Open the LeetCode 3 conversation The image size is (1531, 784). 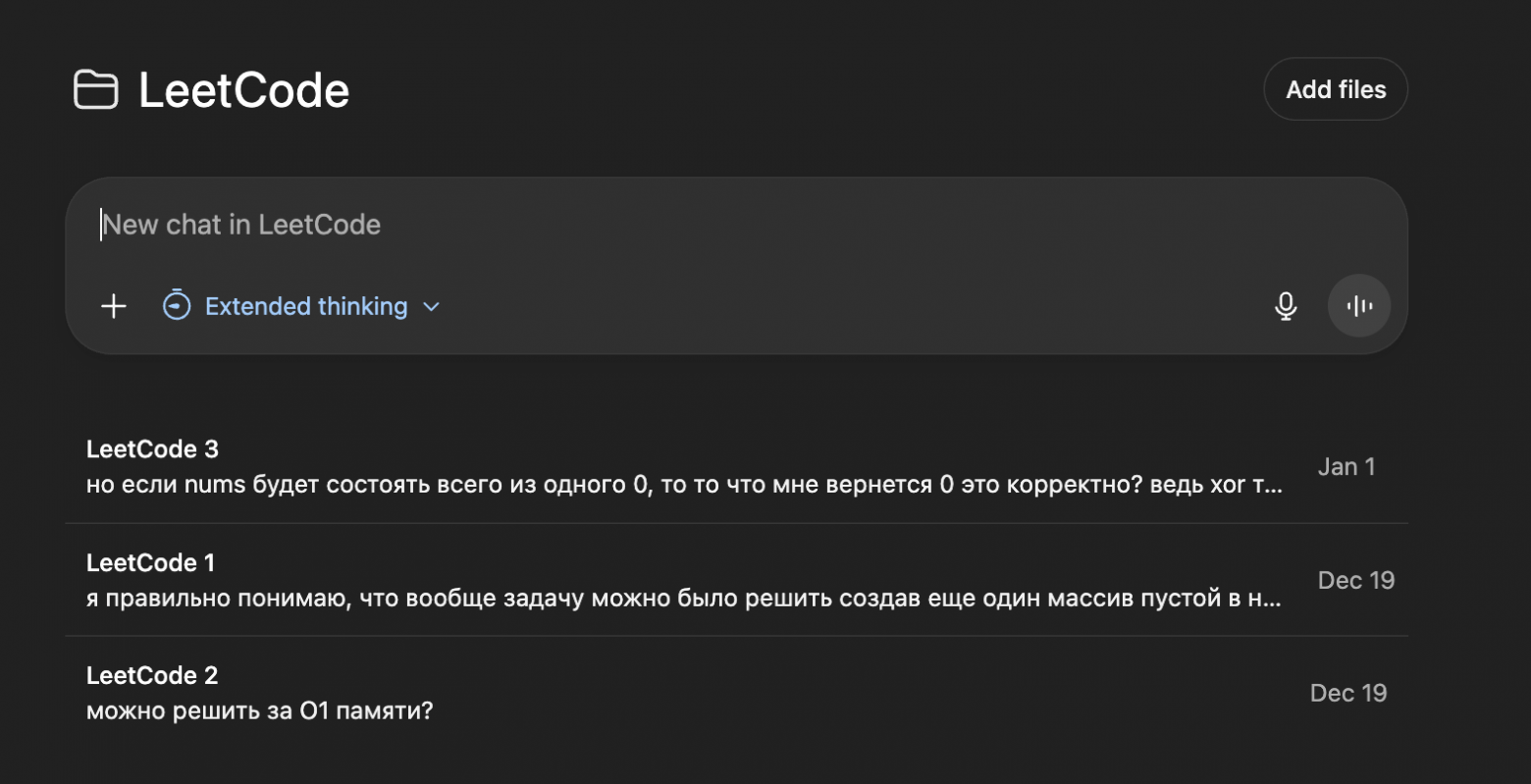[152, 448]
